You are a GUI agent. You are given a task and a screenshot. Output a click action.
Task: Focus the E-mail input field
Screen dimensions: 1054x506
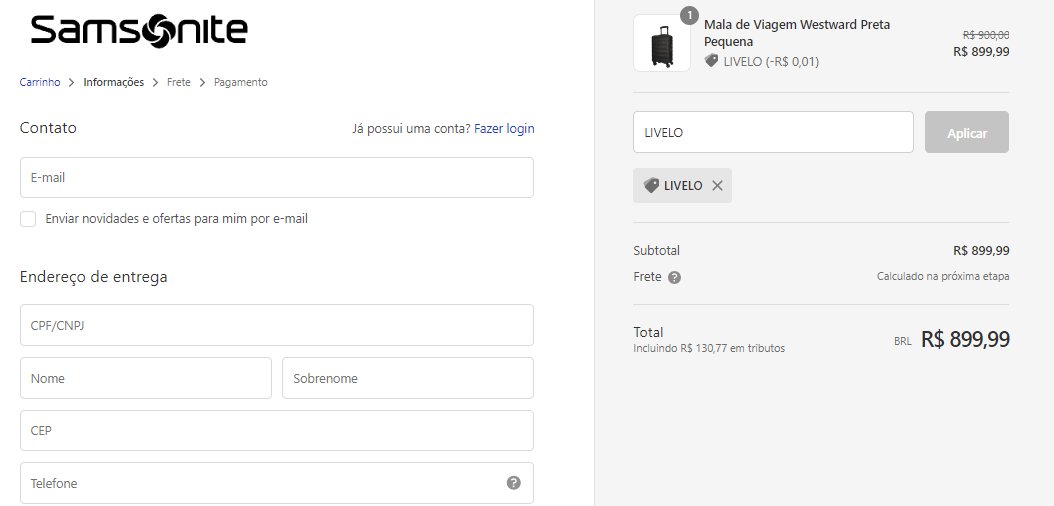coord(277,177)
